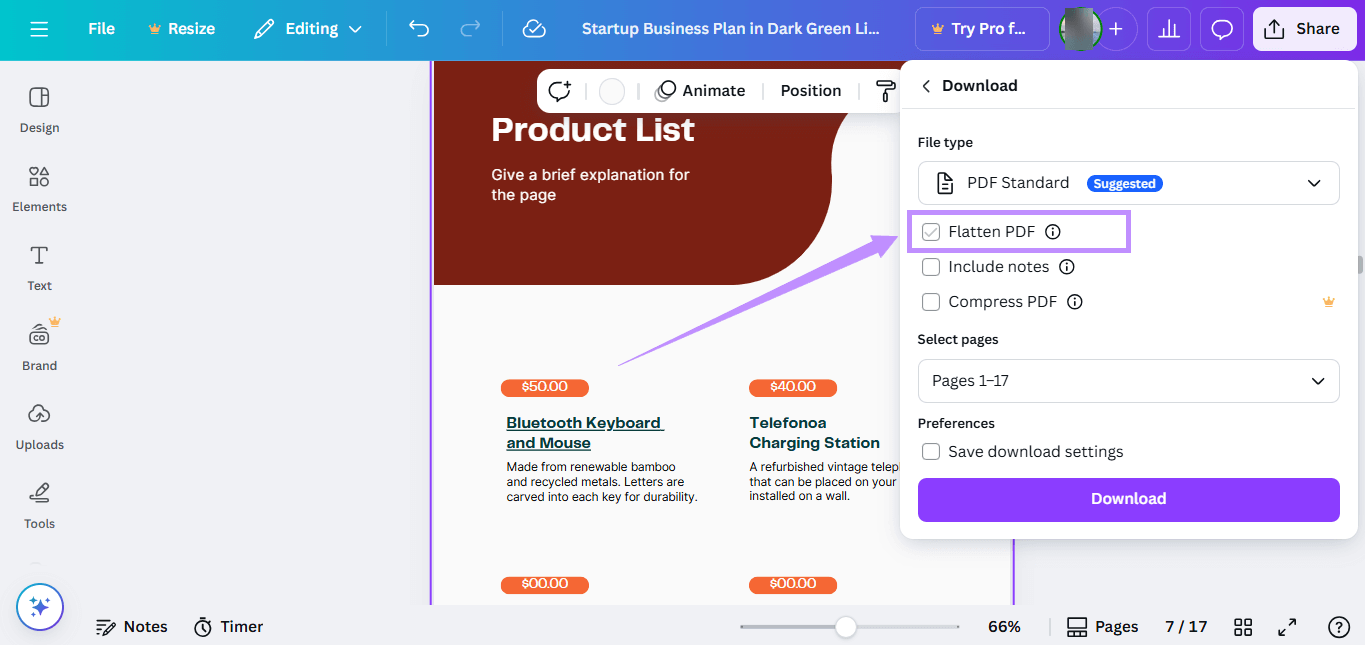Open the comments icon in the top bar

tap(1221, 29)
